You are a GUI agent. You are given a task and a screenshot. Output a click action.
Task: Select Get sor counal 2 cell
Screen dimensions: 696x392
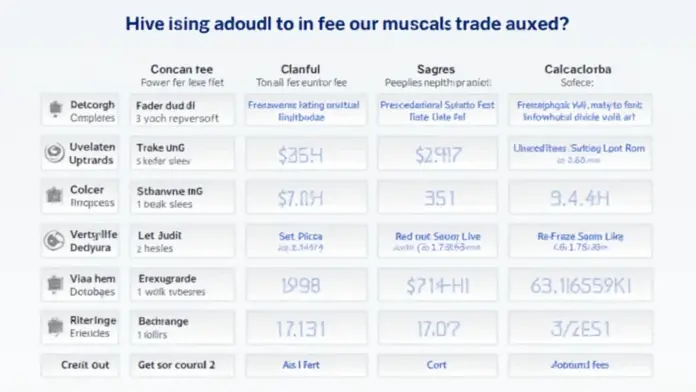point(182,365)
